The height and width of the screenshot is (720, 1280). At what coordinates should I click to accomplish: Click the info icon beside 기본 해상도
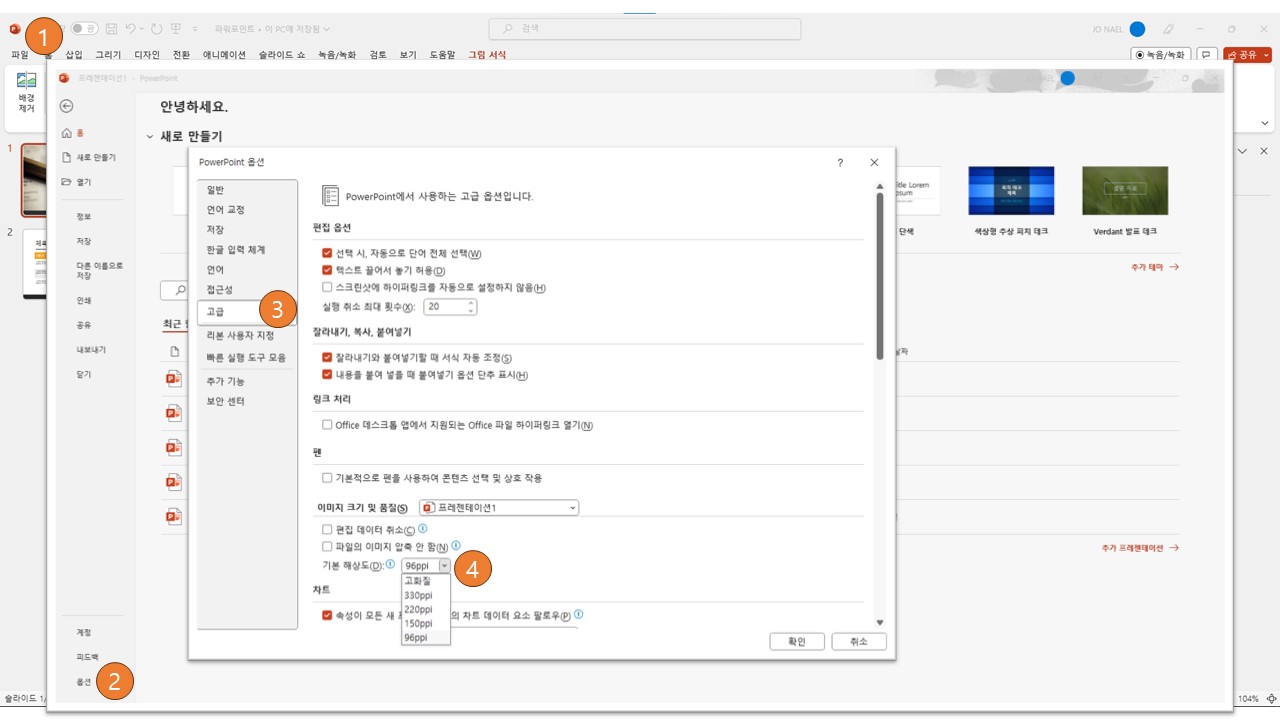390,564
